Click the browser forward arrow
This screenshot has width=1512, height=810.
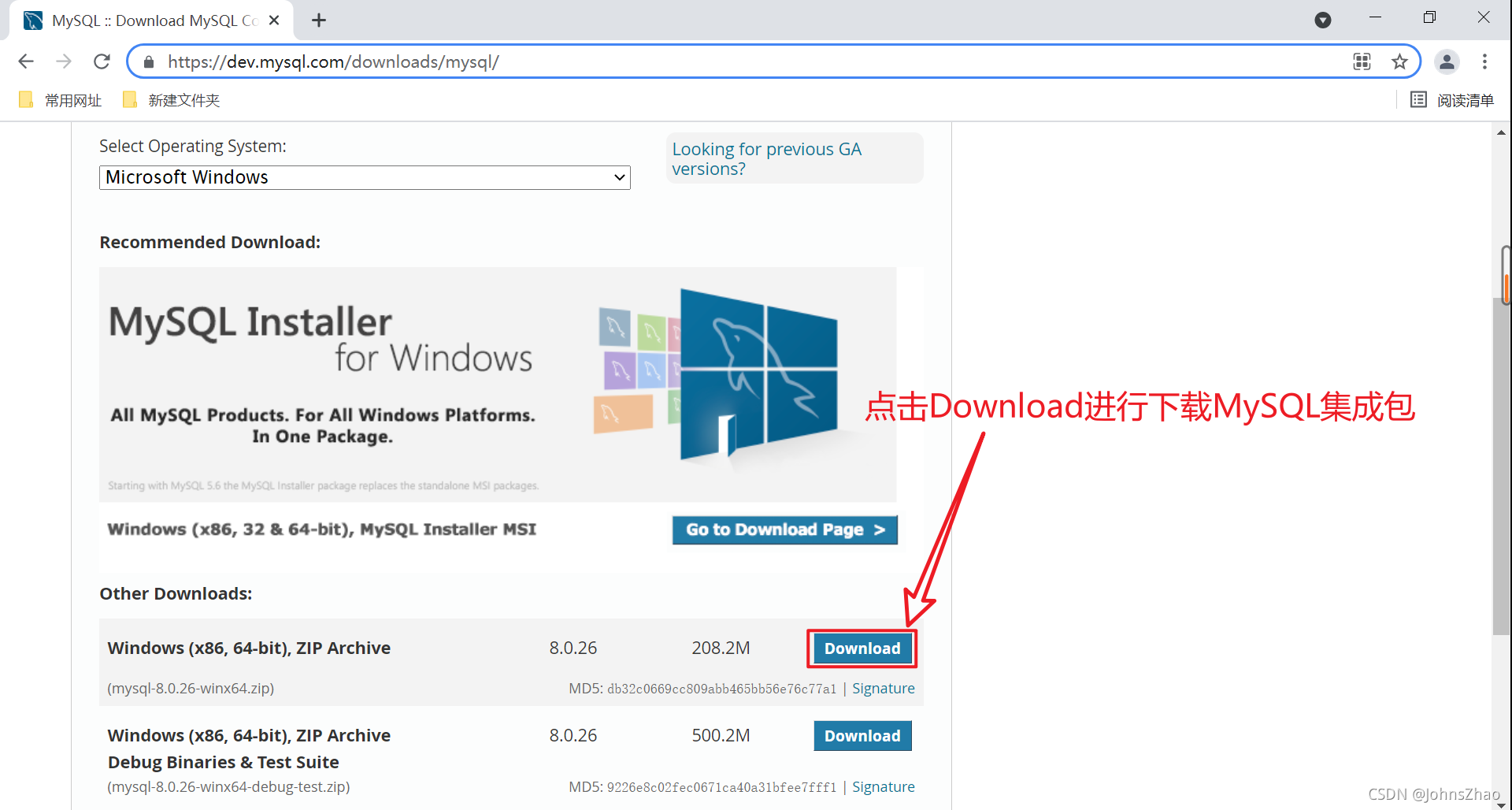pyautogui.click(x=64, y=61)
